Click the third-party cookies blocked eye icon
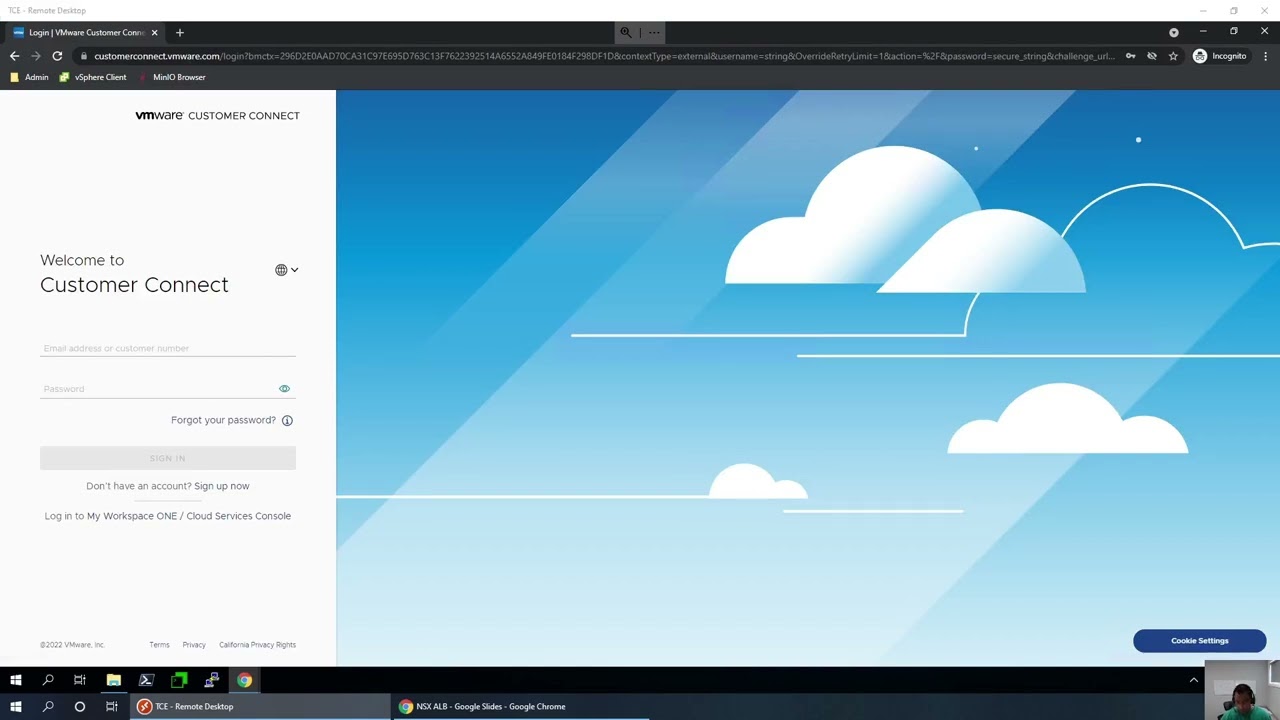 [x=1152, y=56]
